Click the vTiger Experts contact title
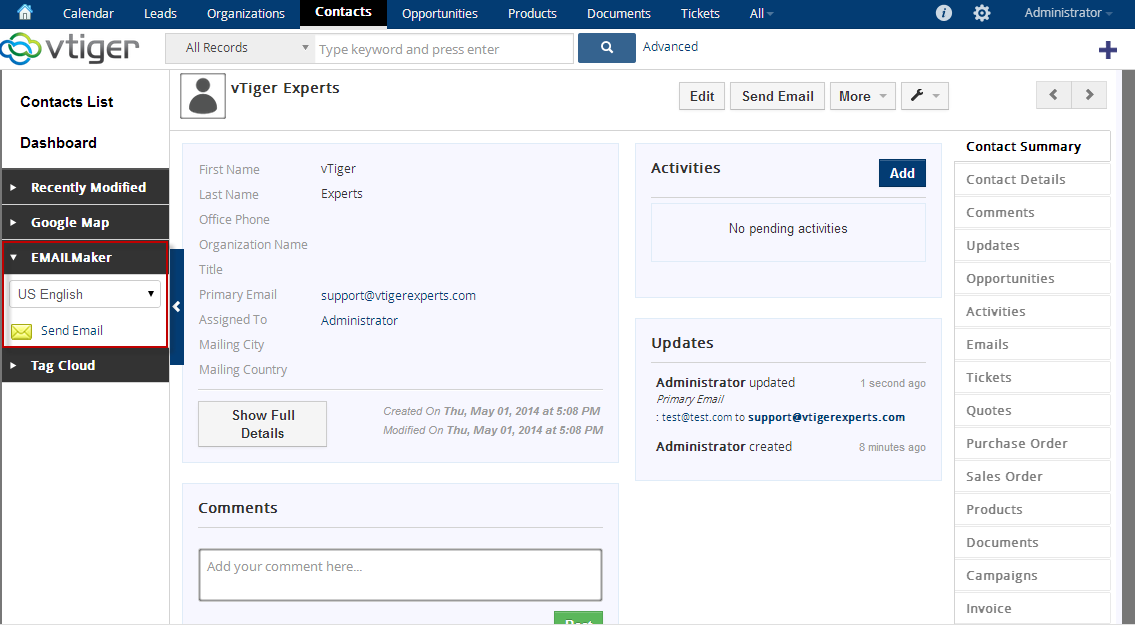 click(x=285, y=88)
